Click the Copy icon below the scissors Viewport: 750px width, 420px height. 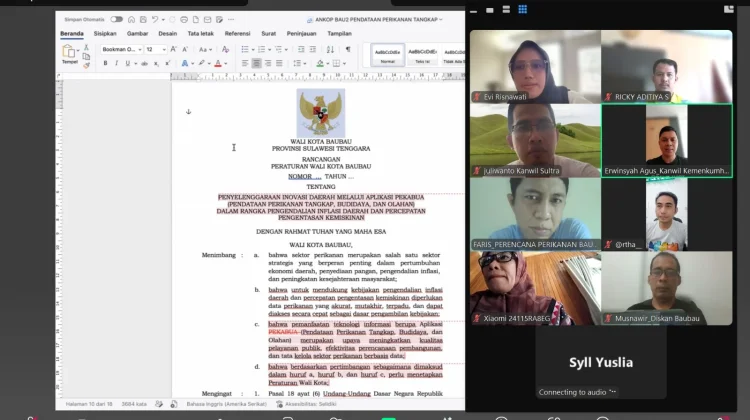coord(86,56)
